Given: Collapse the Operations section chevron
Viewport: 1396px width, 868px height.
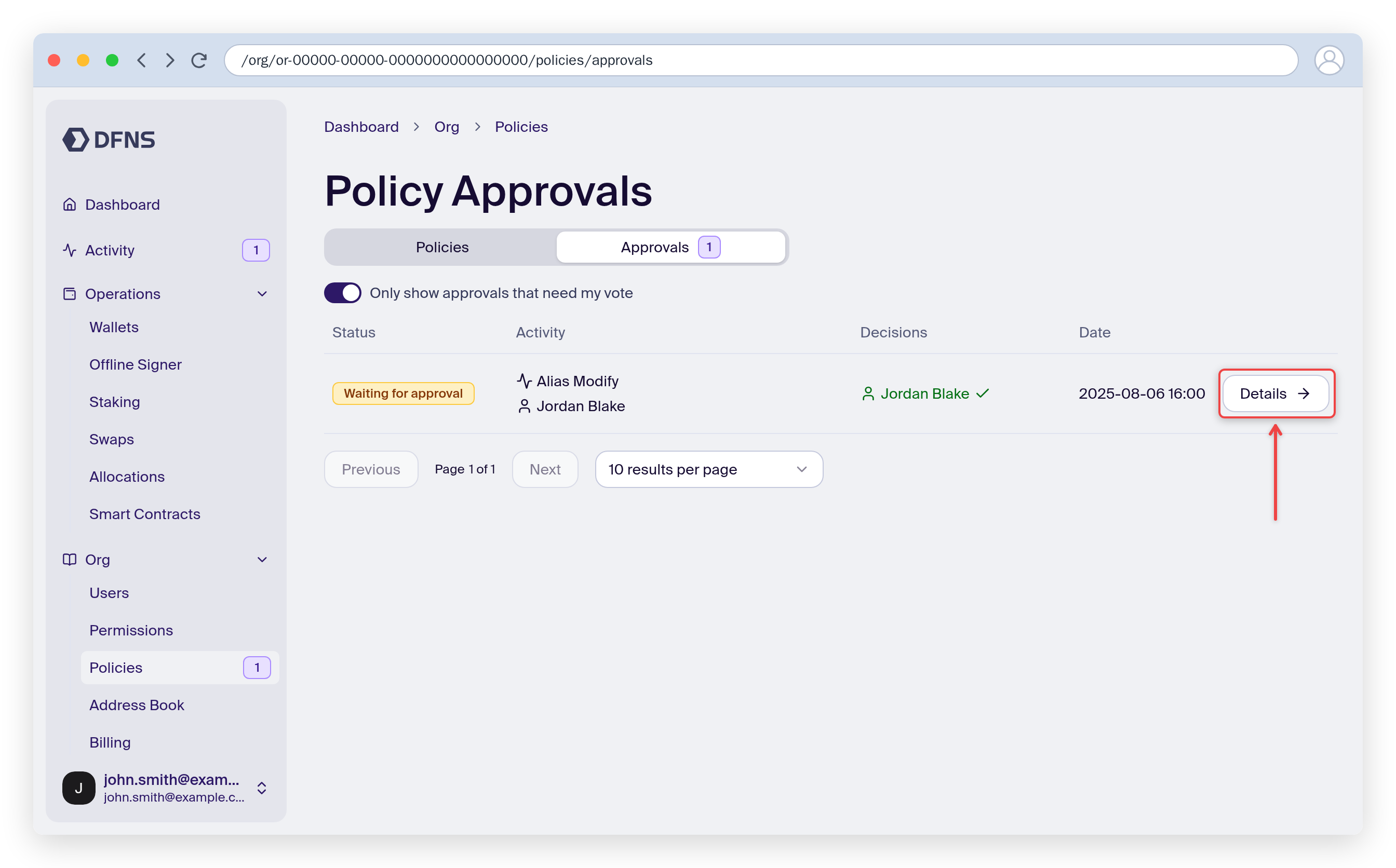Looking at the screenshot, I should click(262, 294).
